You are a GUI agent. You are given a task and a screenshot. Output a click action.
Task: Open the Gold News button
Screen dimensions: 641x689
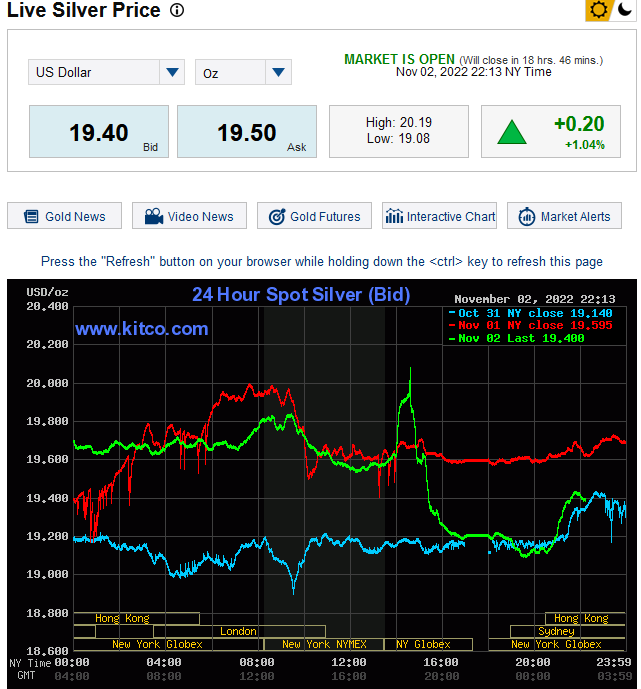coord(65,216)
